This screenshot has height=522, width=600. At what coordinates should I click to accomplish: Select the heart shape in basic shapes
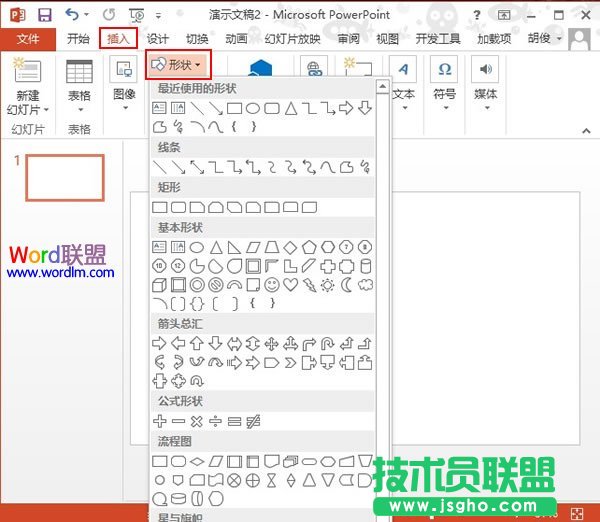pyautogui.click(x=290, y=285)
